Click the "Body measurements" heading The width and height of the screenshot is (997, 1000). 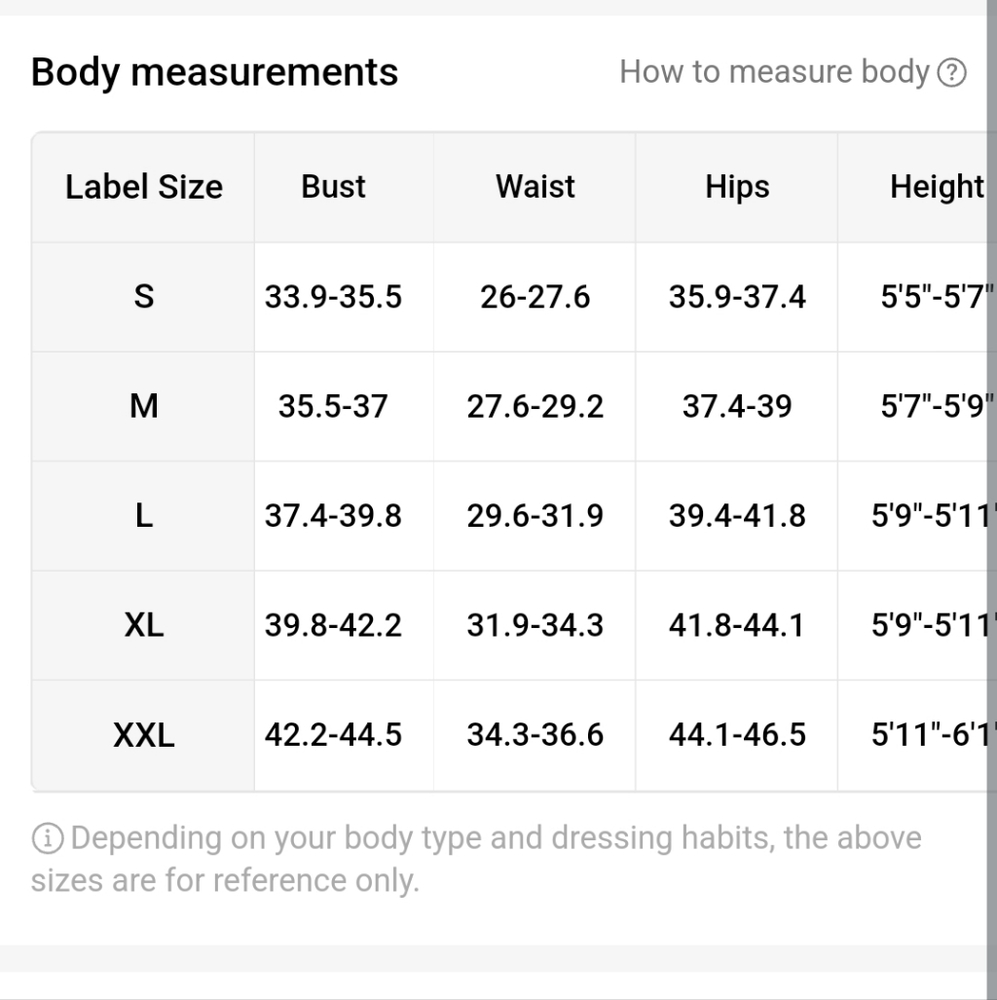click(x=215, y=72)
